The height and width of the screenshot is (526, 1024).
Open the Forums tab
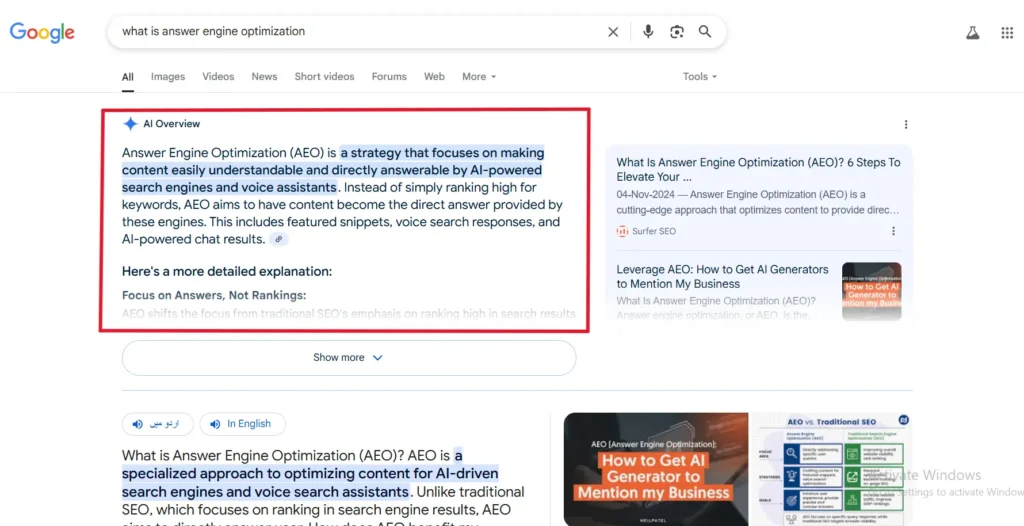point(389,76)
